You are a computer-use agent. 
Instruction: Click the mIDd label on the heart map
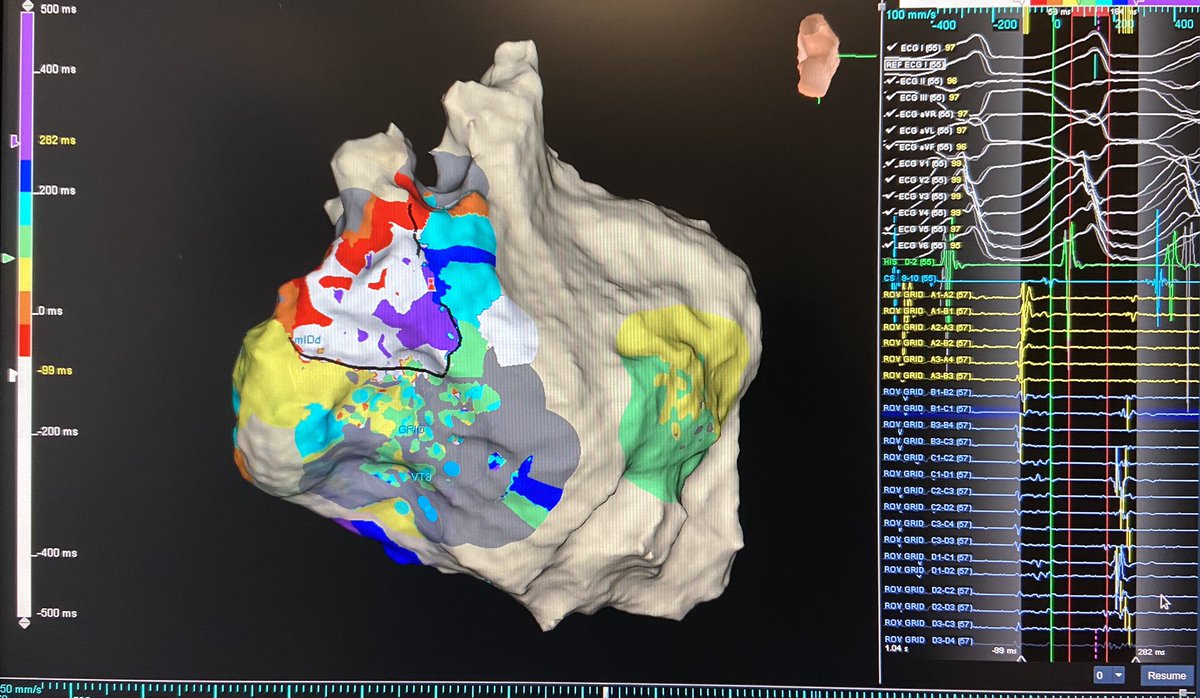[306, 342]
